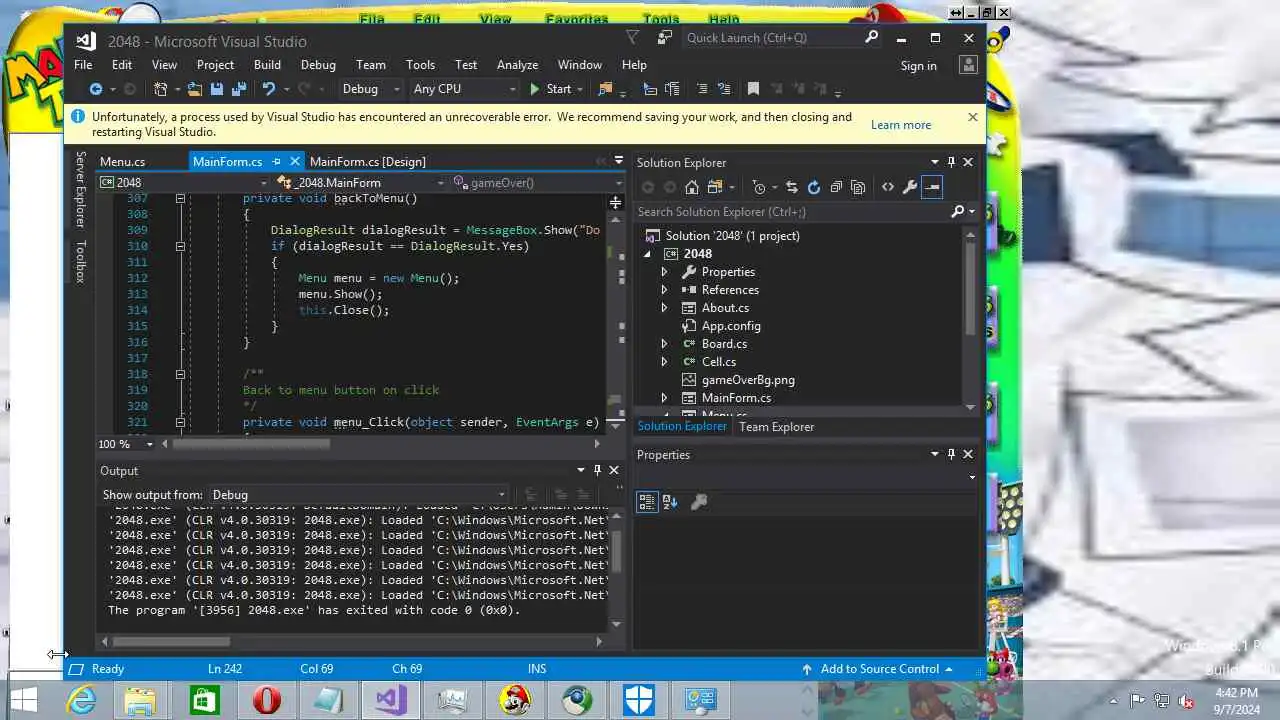The image size is (1280, 720).
Task: Toggle auto-hide pin on Properties panel
Action: click(951, 454)
